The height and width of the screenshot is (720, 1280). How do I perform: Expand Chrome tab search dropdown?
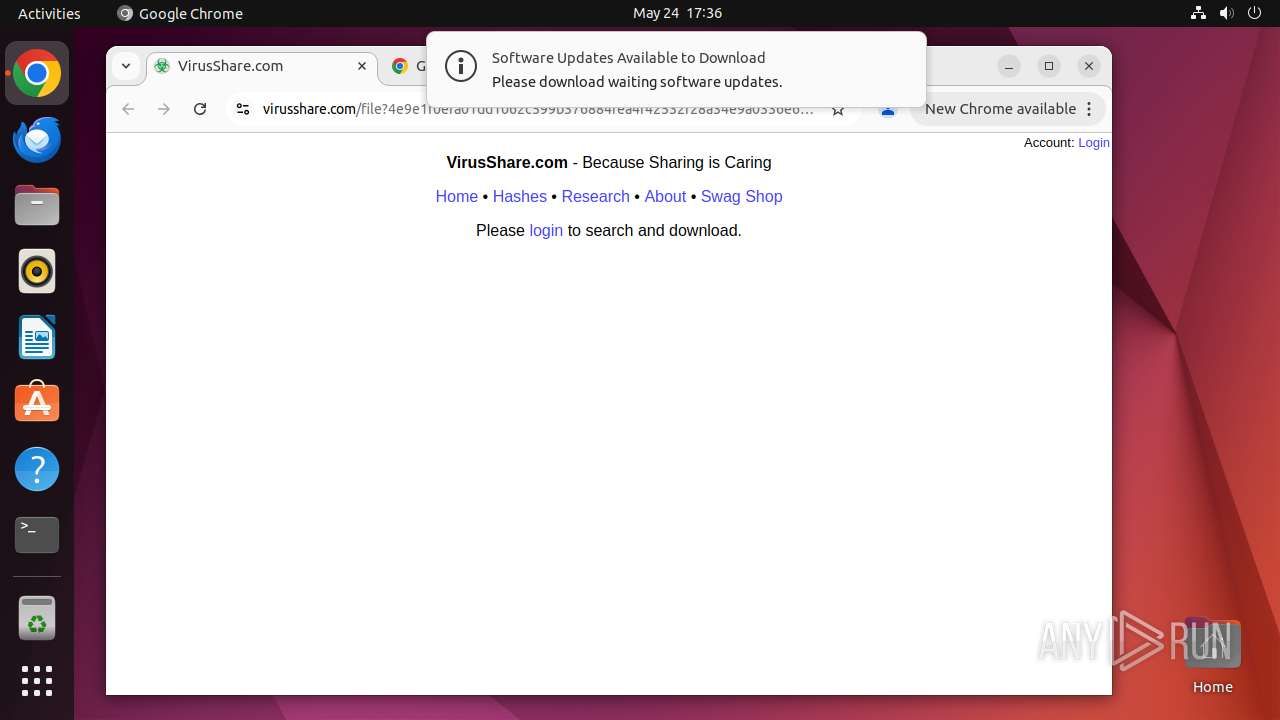pos(125,66)
